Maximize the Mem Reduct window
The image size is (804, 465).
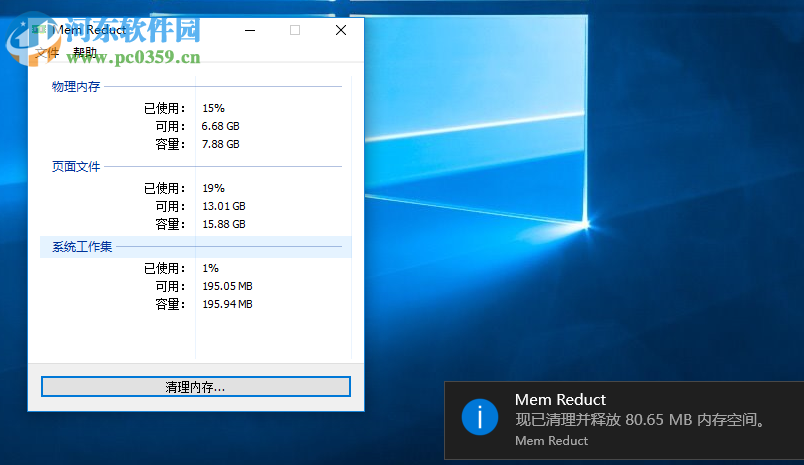295,30
